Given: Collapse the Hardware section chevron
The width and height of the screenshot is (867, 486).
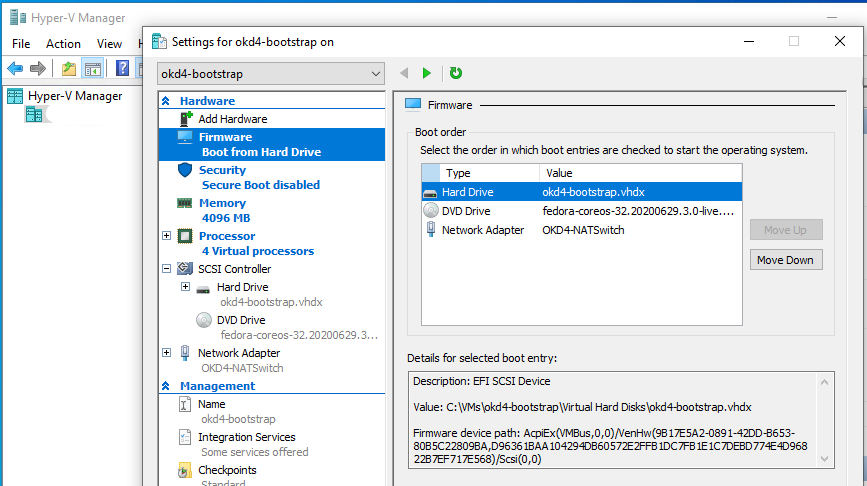Looking at the screenshot, I should pyautogui.click(x=166, y=101).
